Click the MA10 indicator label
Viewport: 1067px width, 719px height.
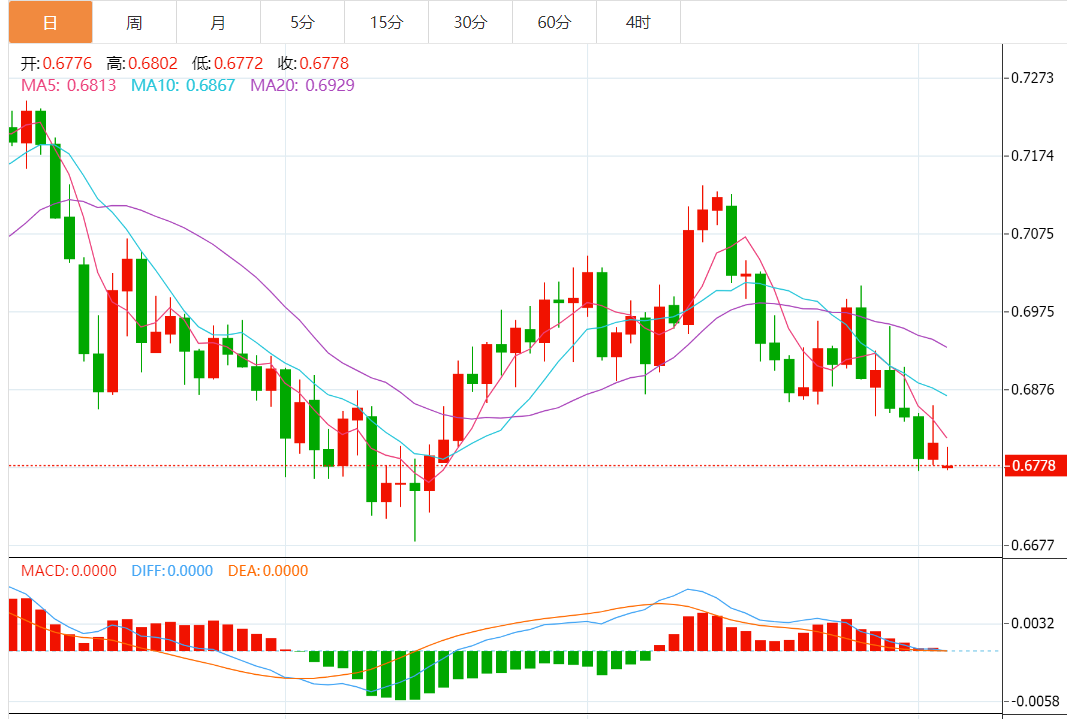(x=183, y=85)
